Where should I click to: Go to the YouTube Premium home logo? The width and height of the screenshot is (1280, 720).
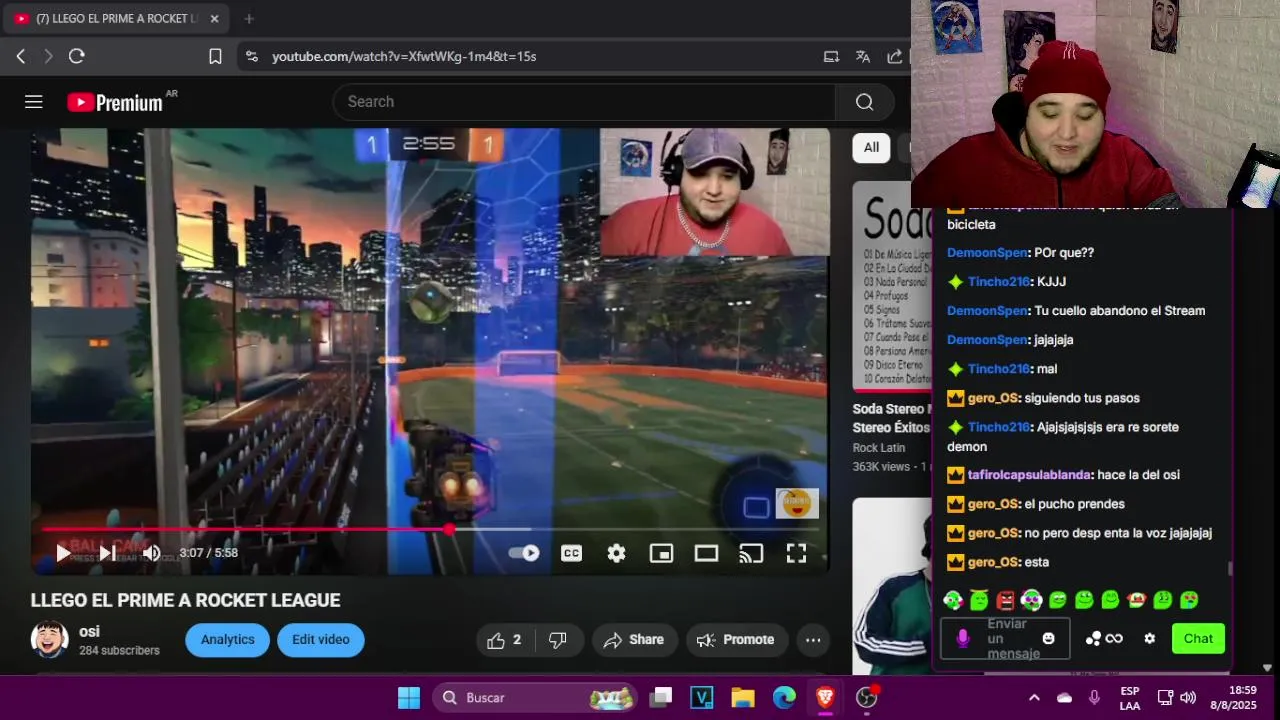pos(115,102)
